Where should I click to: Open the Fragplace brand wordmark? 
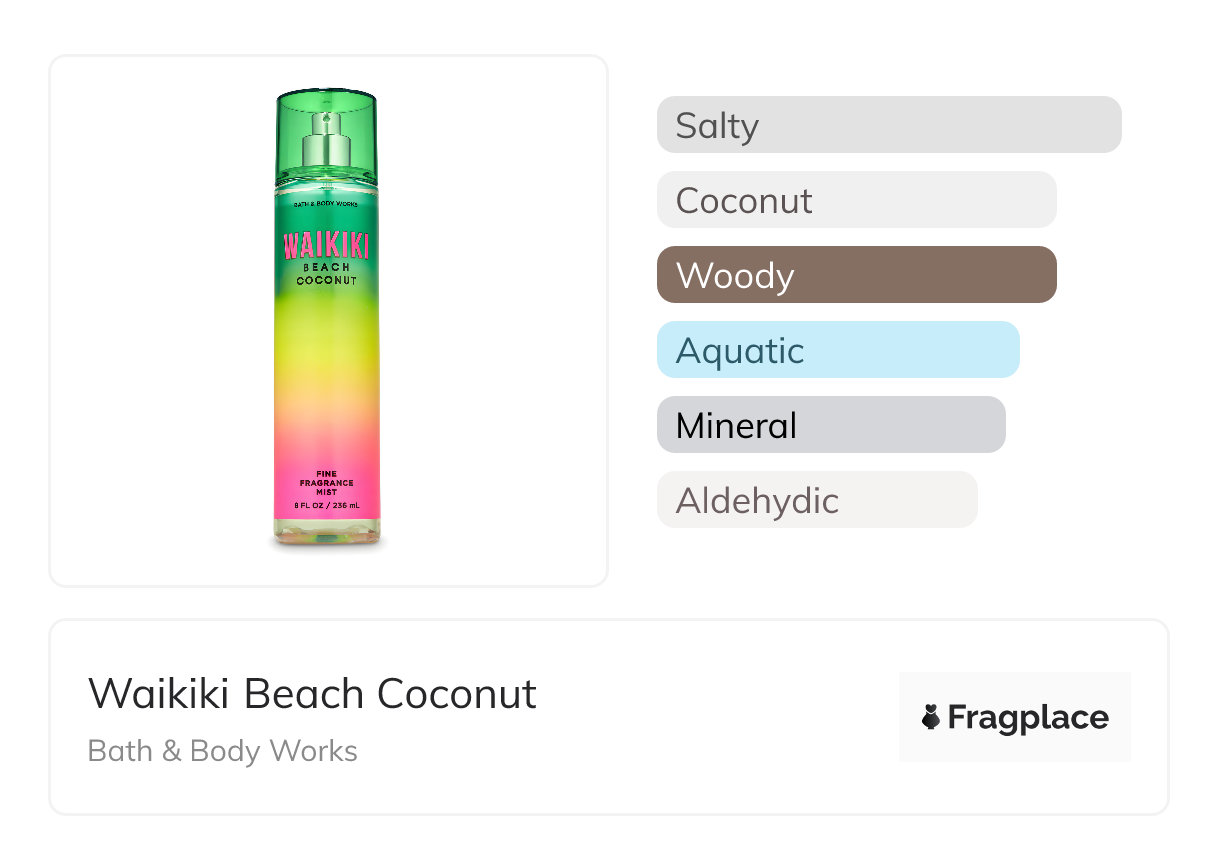point(1028,717)
